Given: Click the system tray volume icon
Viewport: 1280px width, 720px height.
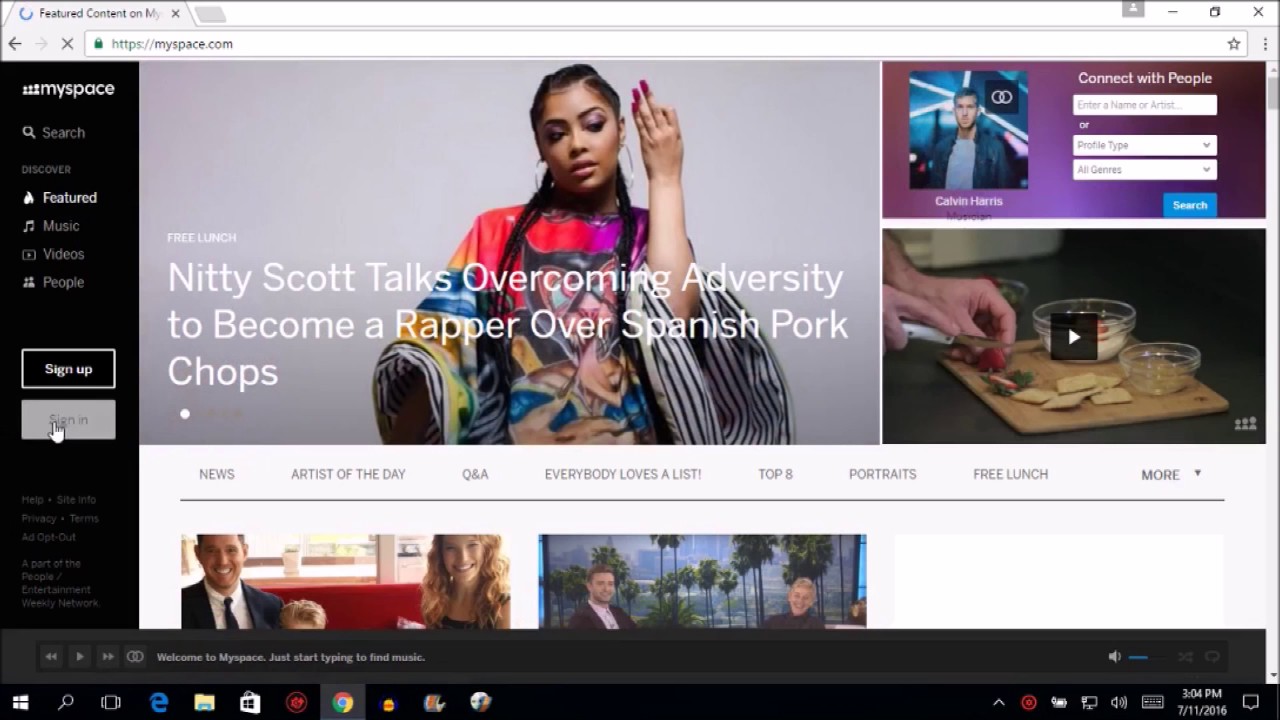Looking at the screenshot, I should 1119,702.
